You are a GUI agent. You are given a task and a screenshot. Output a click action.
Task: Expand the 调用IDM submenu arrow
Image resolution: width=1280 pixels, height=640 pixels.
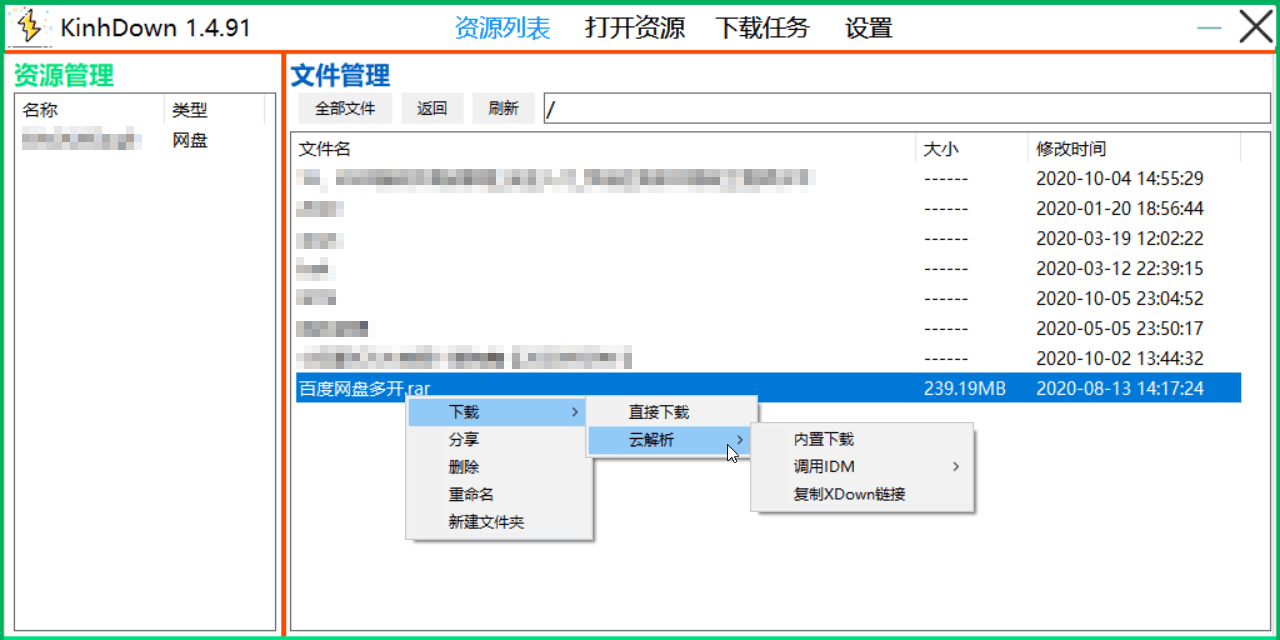point(955,466)
